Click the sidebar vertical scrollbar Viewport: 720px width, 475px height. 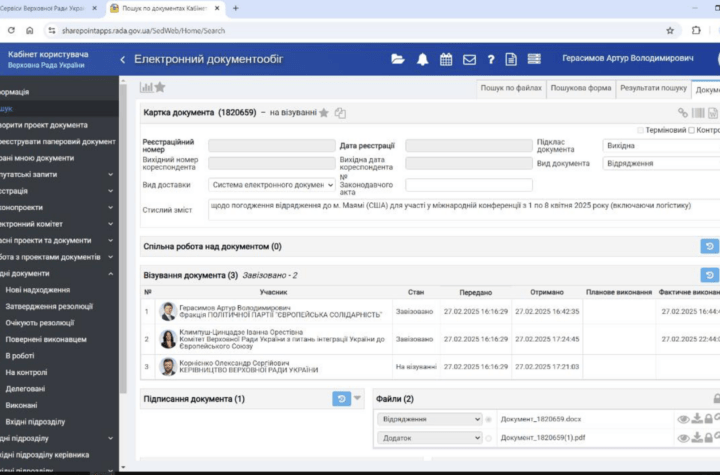123,239
